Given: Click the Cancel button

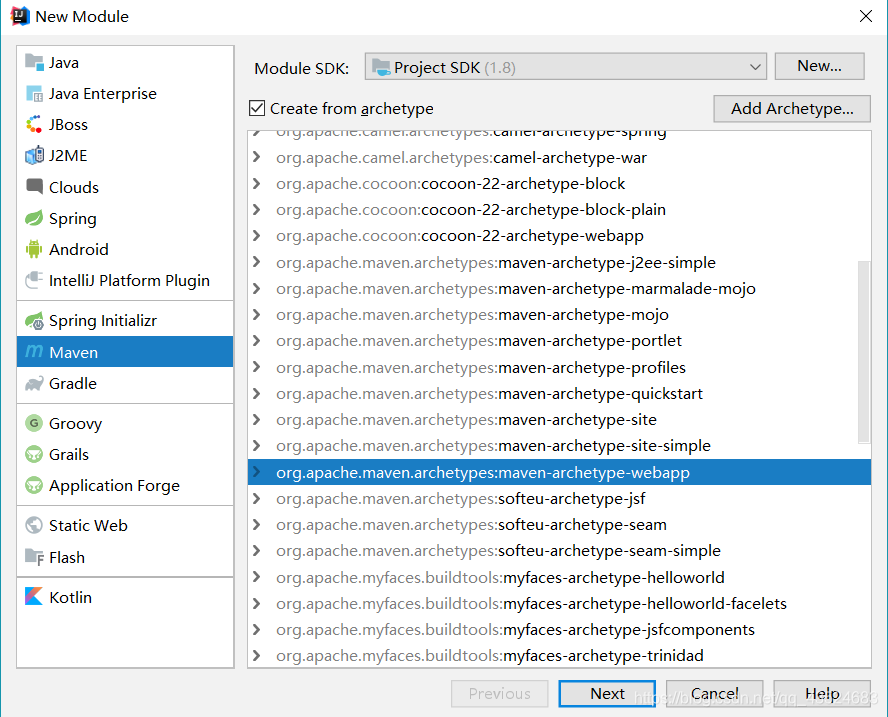Looking at the screenshot, I should click(x=715, y=693).
